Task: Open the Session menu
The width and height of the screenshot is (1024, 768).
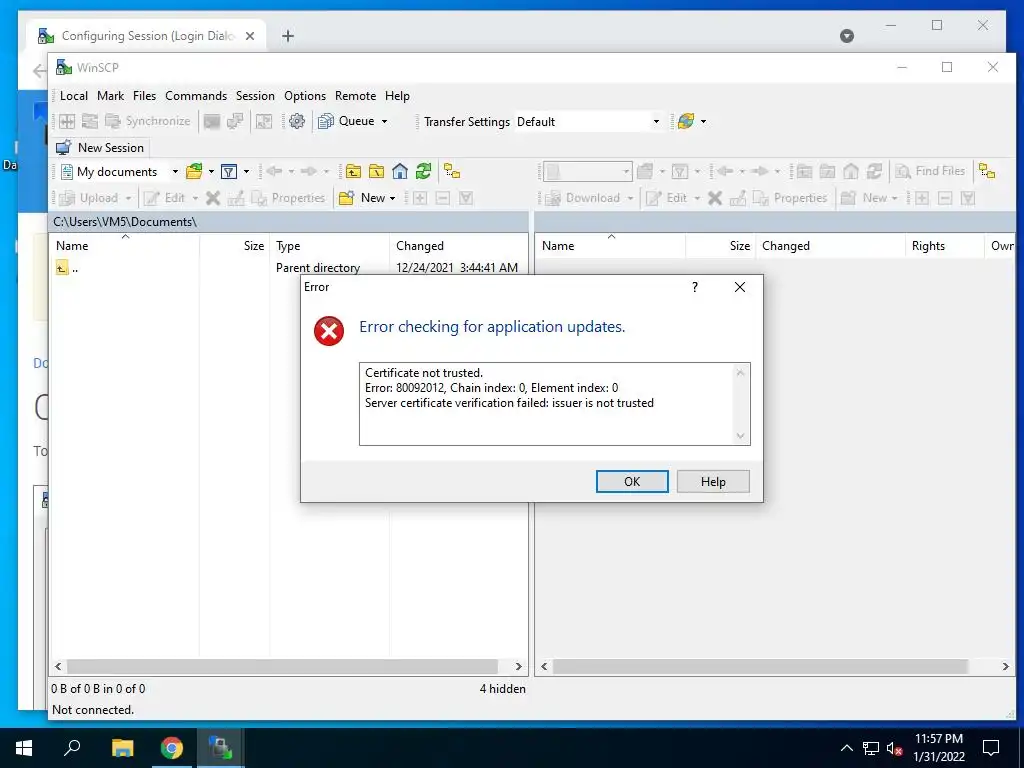Action: click(255, 96)
